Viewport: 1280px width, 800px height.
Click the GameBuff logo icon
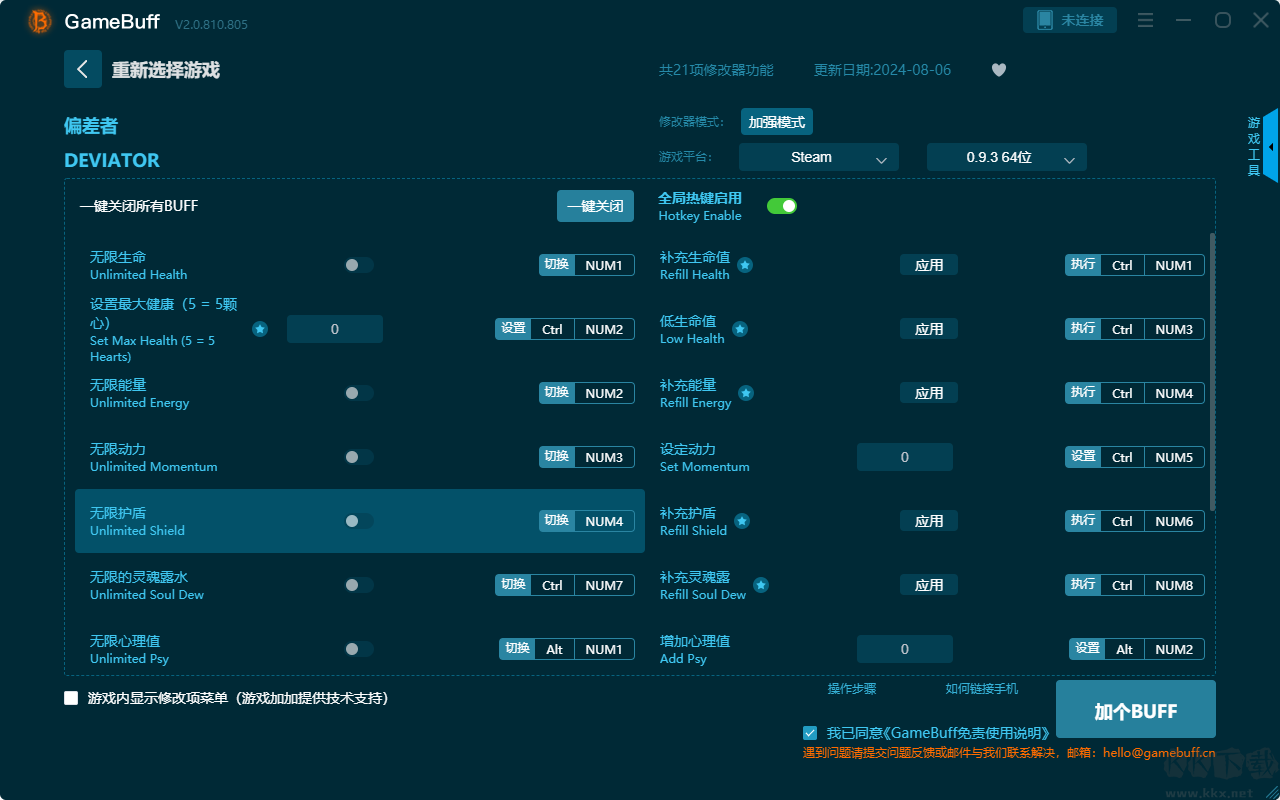pos(40,21)
